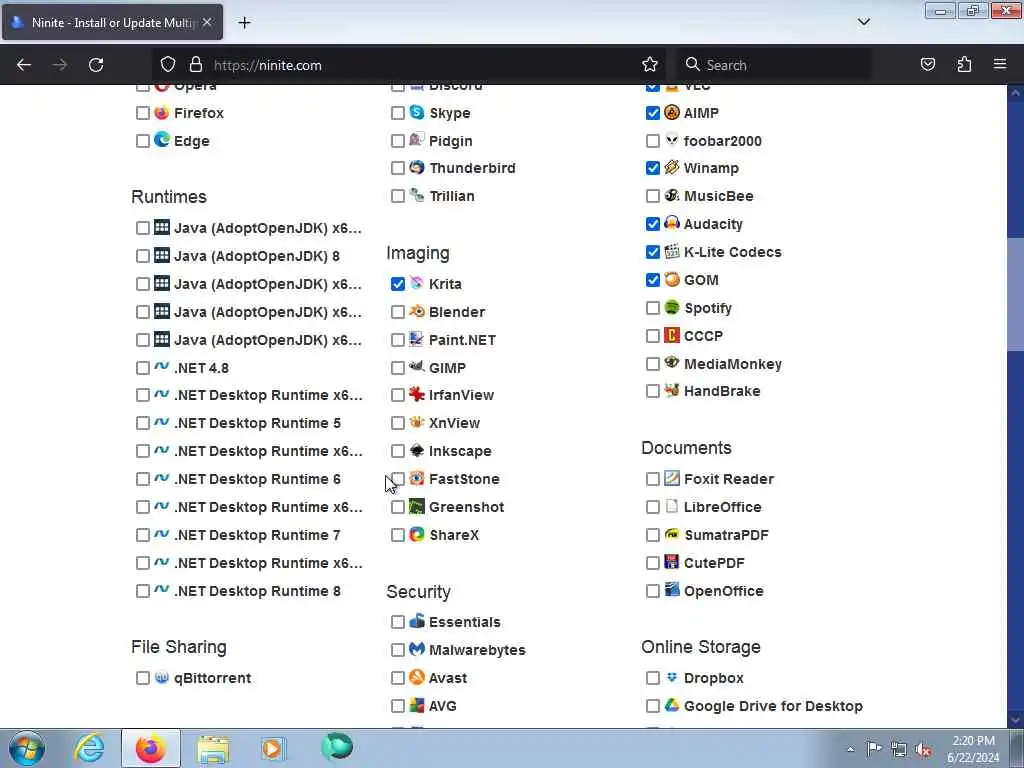Focus the browser Search field
This screenshot has height=768, width=1024.
click(x=774, y=65)
